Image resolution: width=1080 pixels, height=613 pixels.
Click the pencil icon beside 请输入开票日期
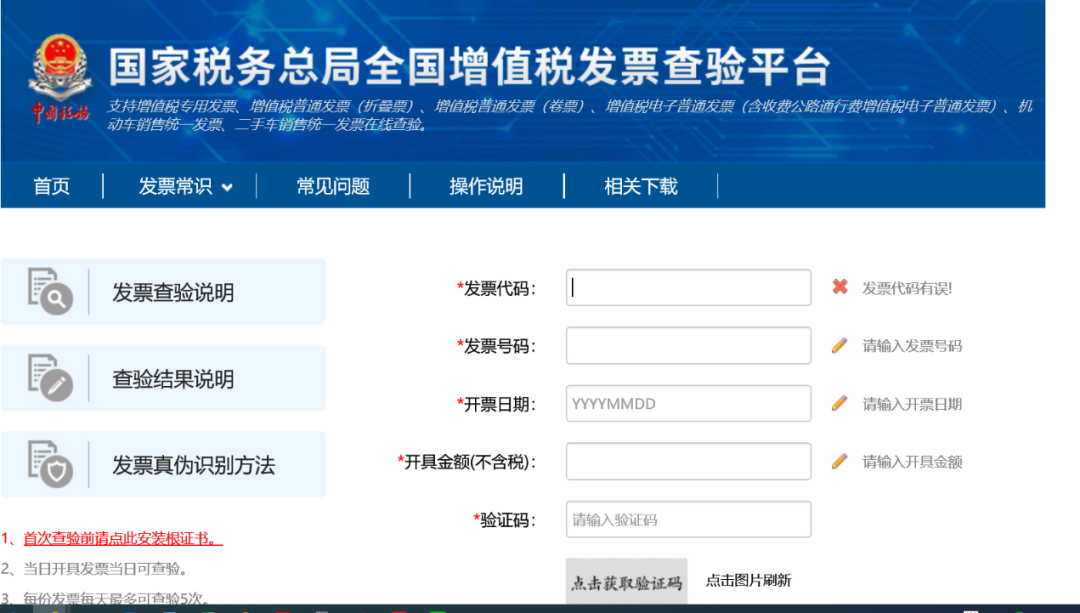840,403
